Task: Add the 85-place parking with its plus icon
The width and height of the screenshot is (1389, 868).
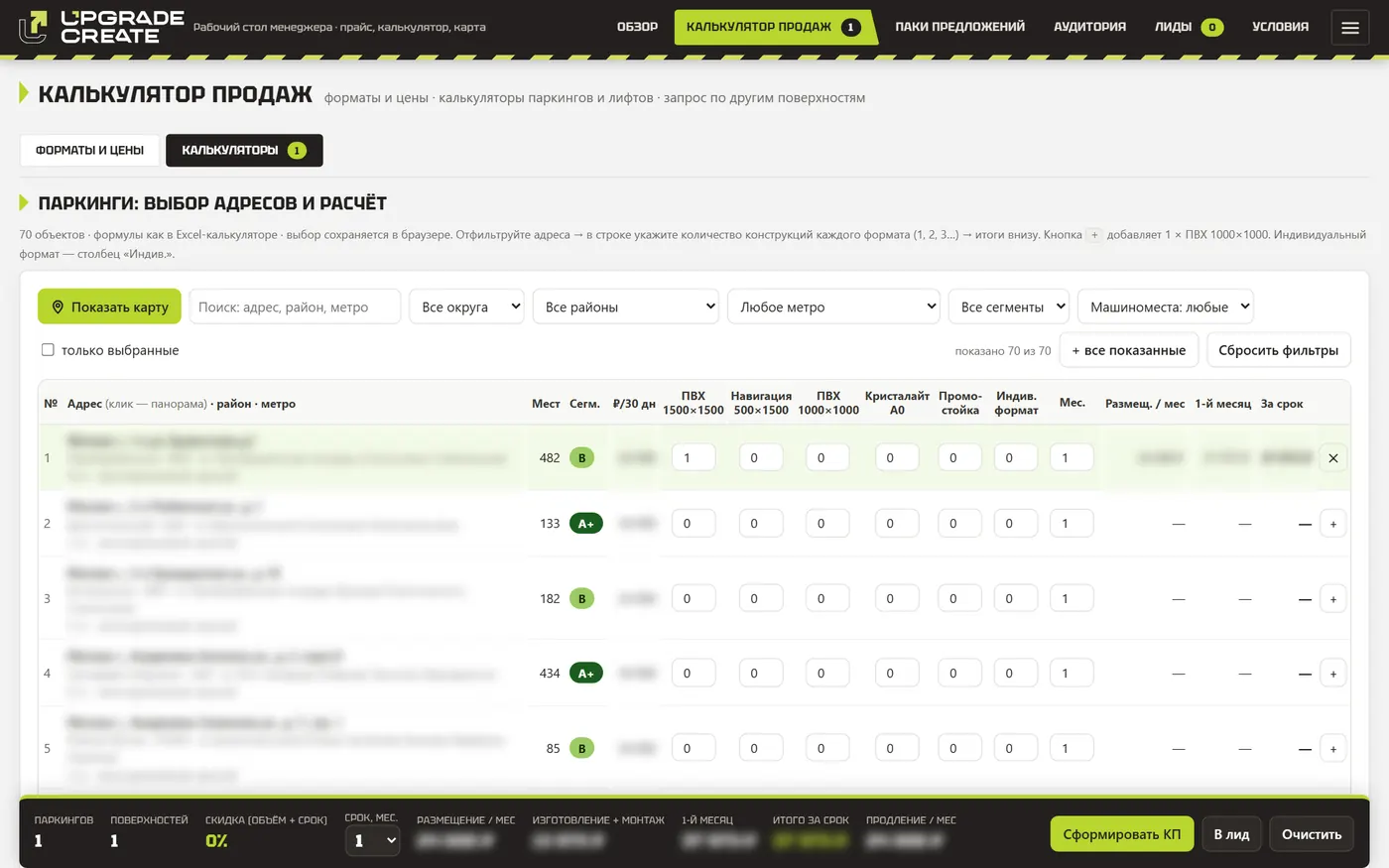Action: 1333,749
